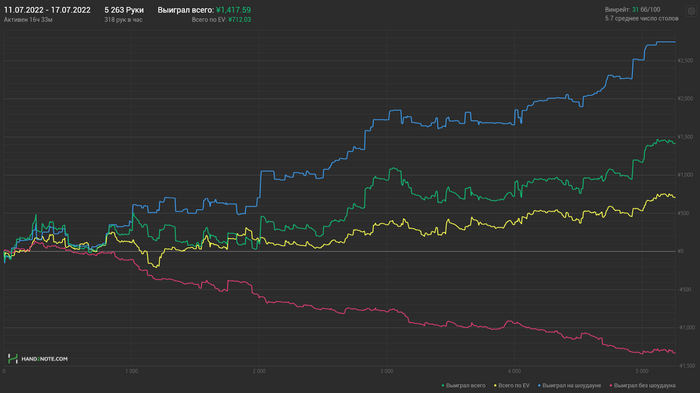Click 'Винрейт: 31 бб/100' stat
This screenshot has height=393, width=700.
(x=632, y=9)
